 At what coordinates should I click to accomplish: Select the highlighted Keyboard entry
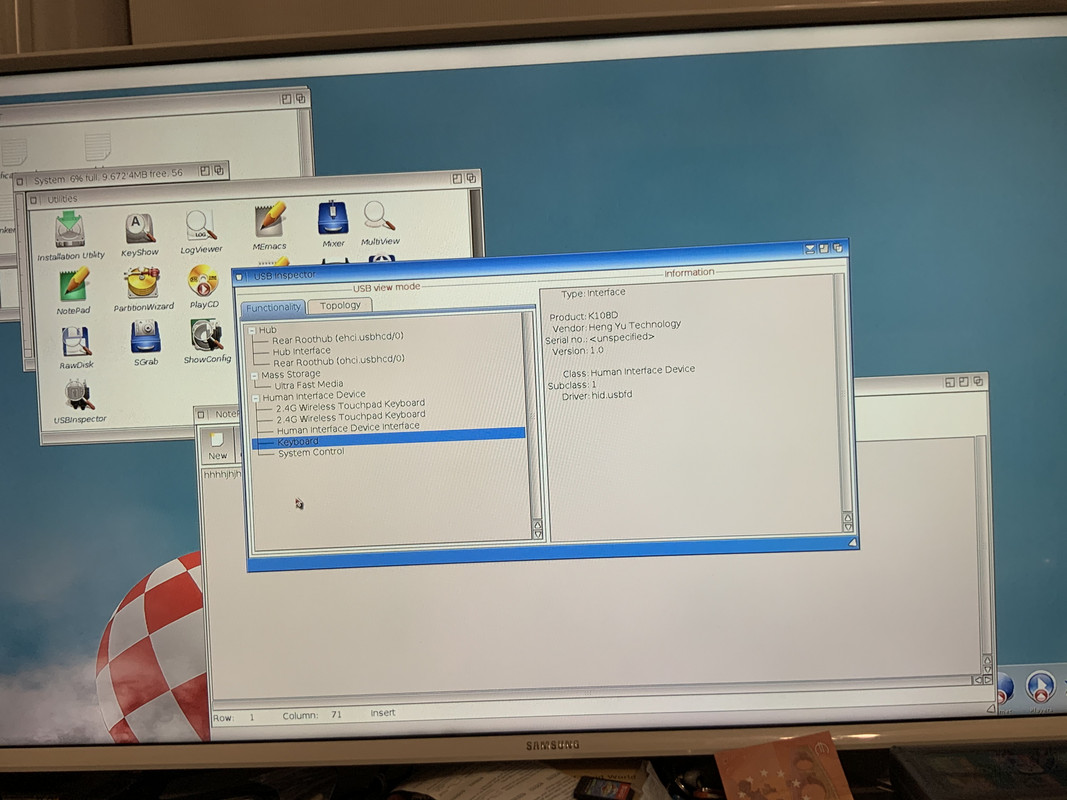389,439
